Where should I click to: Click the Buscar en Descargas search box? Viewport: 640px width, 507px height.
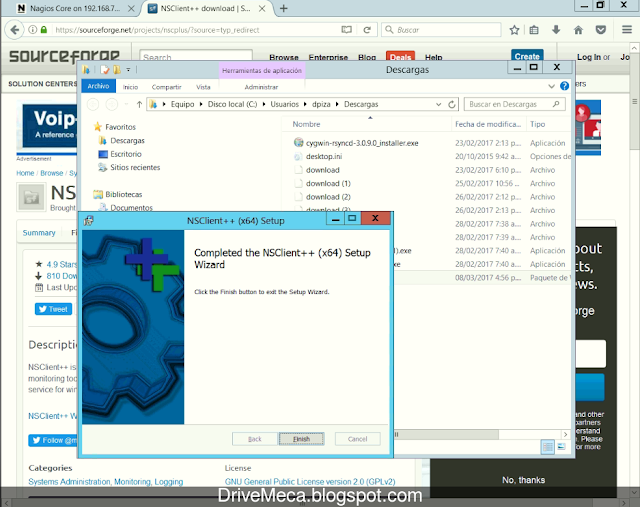tap(514, 104)
